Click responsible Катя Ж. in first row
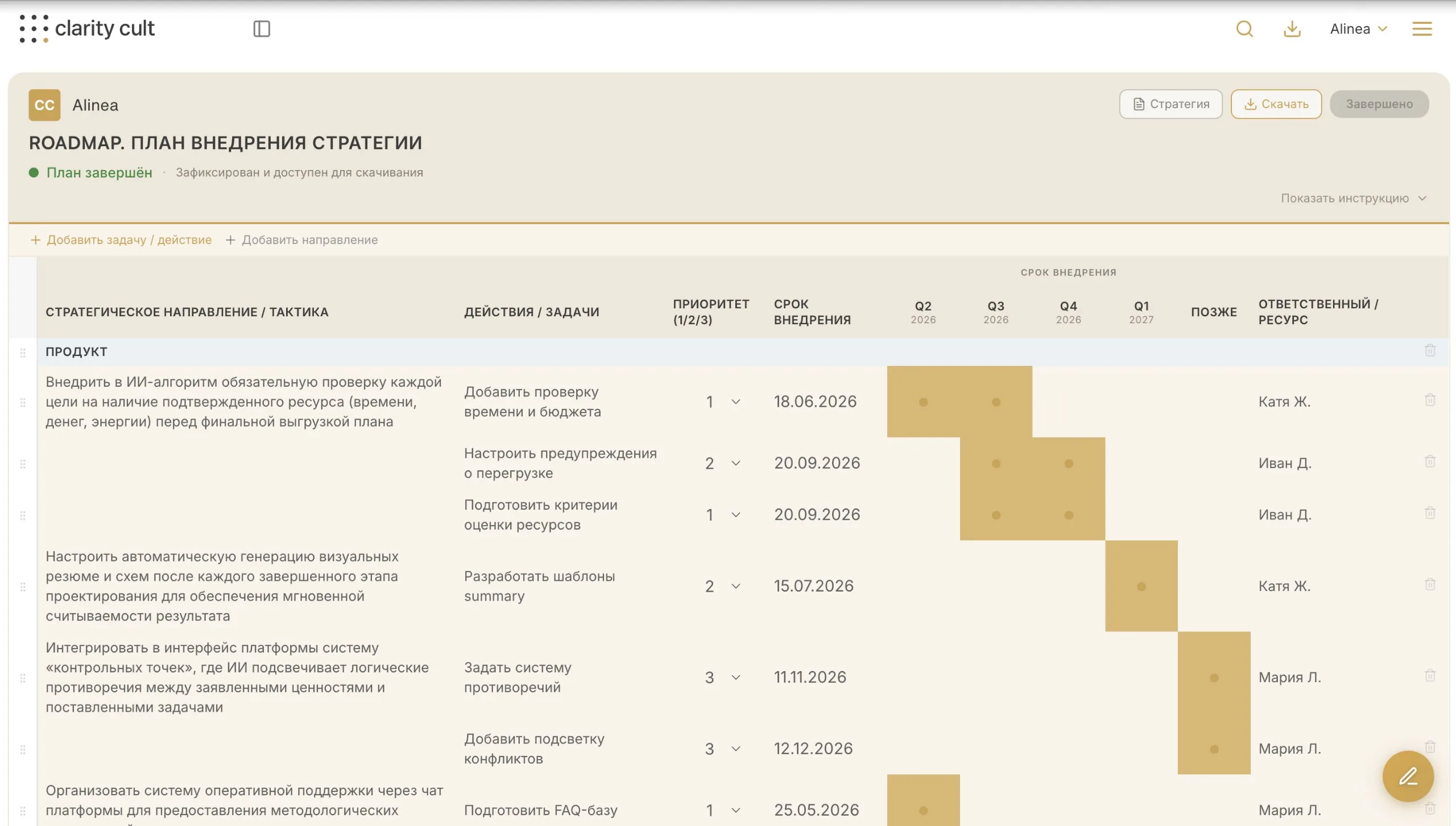The width and height of the screenshot is (1456, 826). pyautogui.click(x=1284, y=402)
